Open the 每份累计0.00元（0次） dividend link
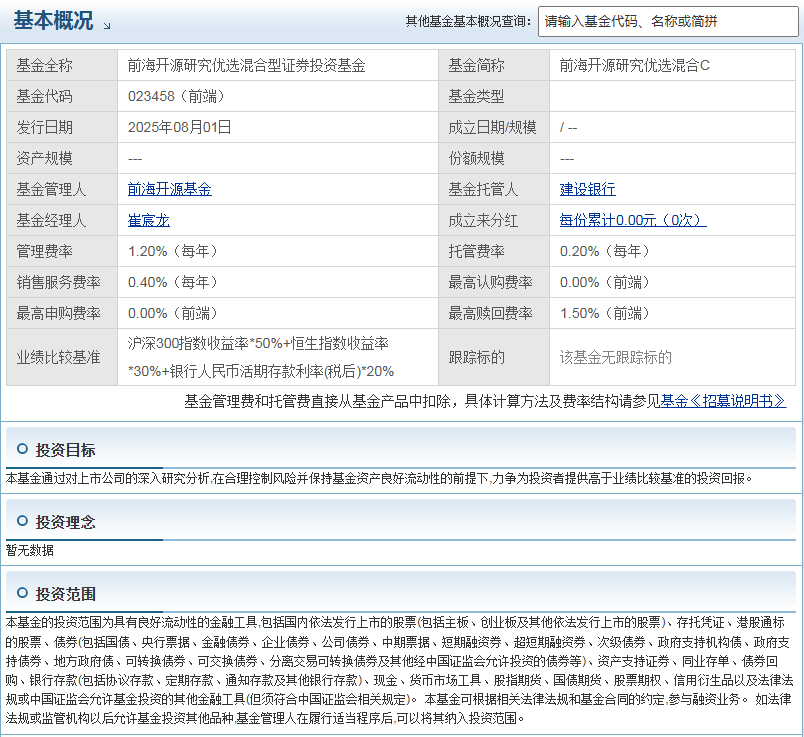The width and height of the screenshot is (804, 737). [x=633, y=221]
